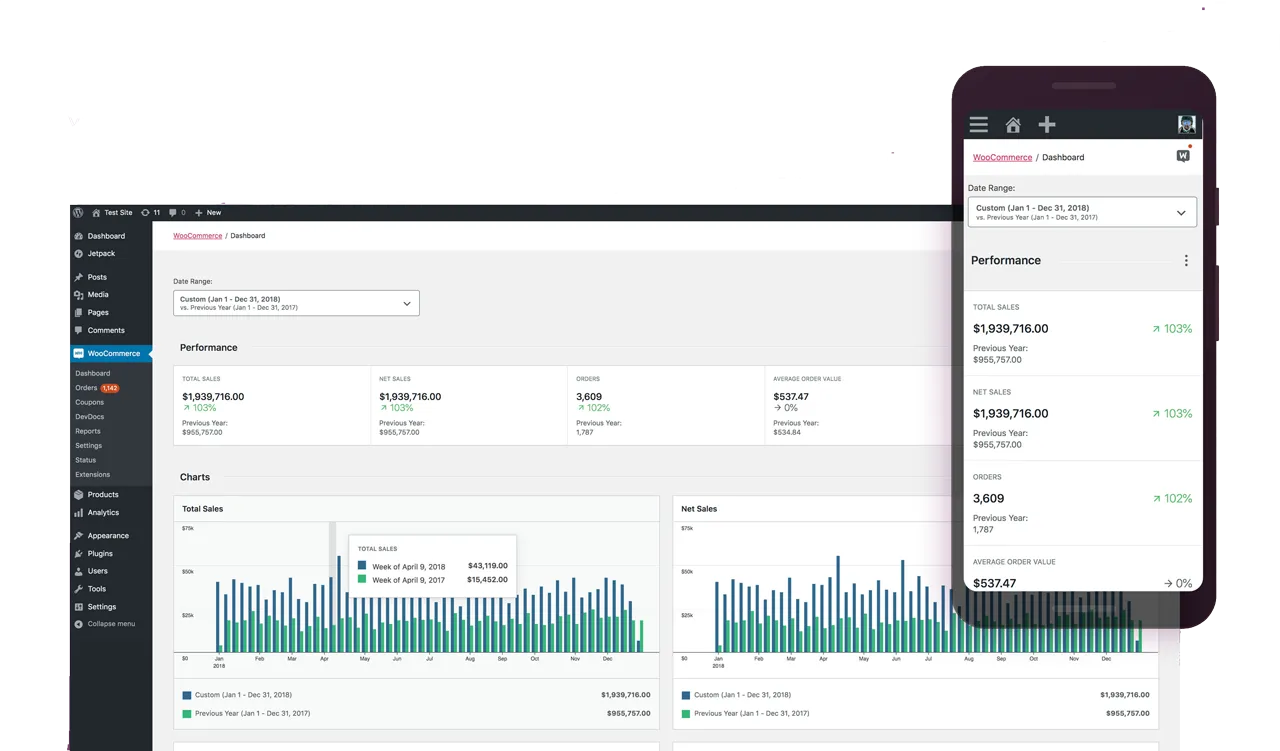This screenshot has width=1280, height=751.
Task: Open the Extensions submenu item
Action: (92, 475)
